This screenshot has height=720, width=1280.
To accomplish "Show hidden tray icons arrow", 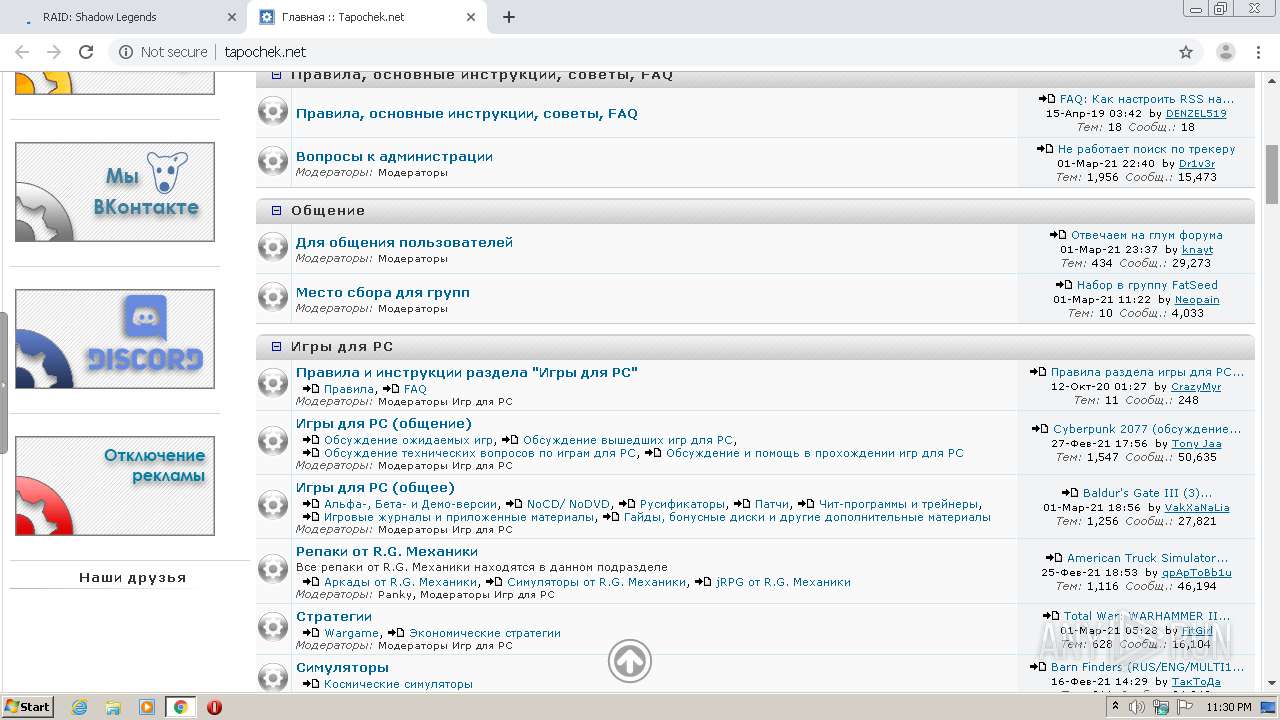I will click(x=1115, y=707).
